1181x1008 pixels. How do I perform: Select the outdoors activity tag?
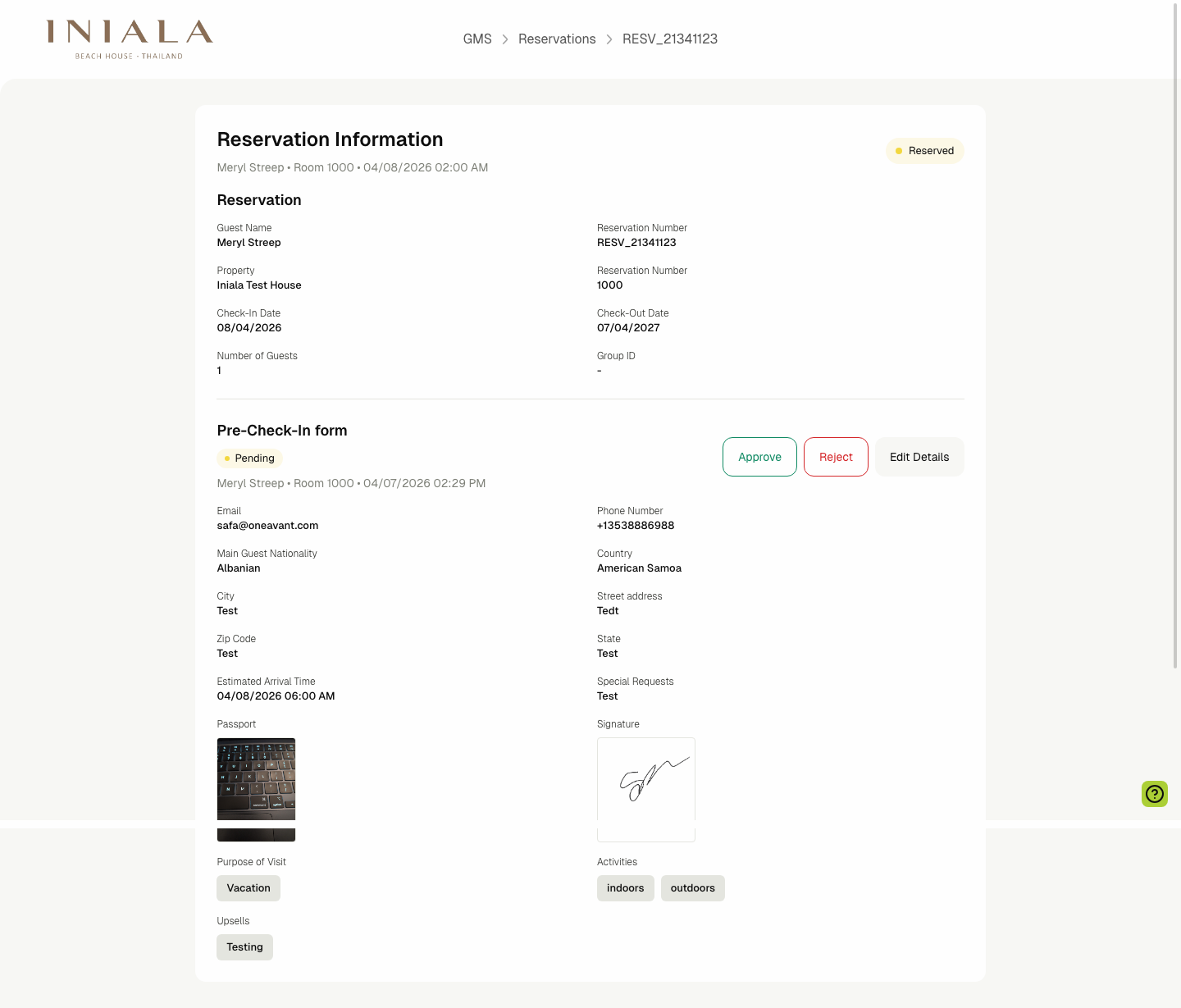[x=692, y=887]
